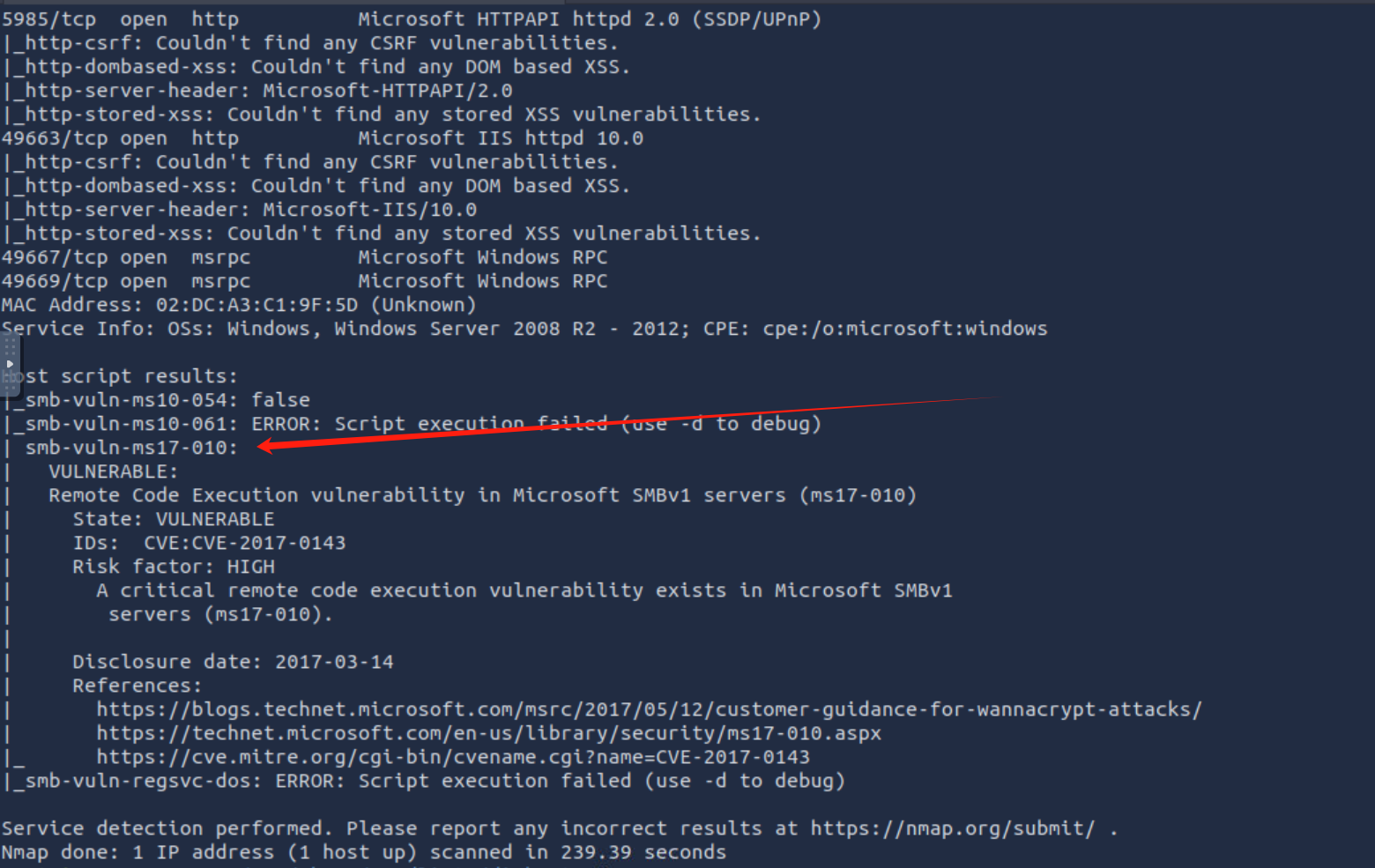The image size is (1375, 868).
Task: Open the wannacrypt customer guidance blog link
Action: (x=648, y=709)
